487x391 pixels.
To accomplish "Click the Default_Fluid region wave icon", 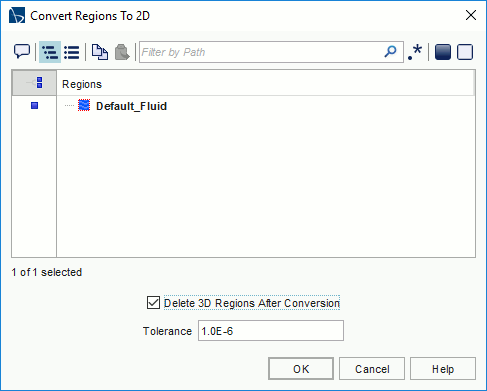I will click(x=84, y=105).
